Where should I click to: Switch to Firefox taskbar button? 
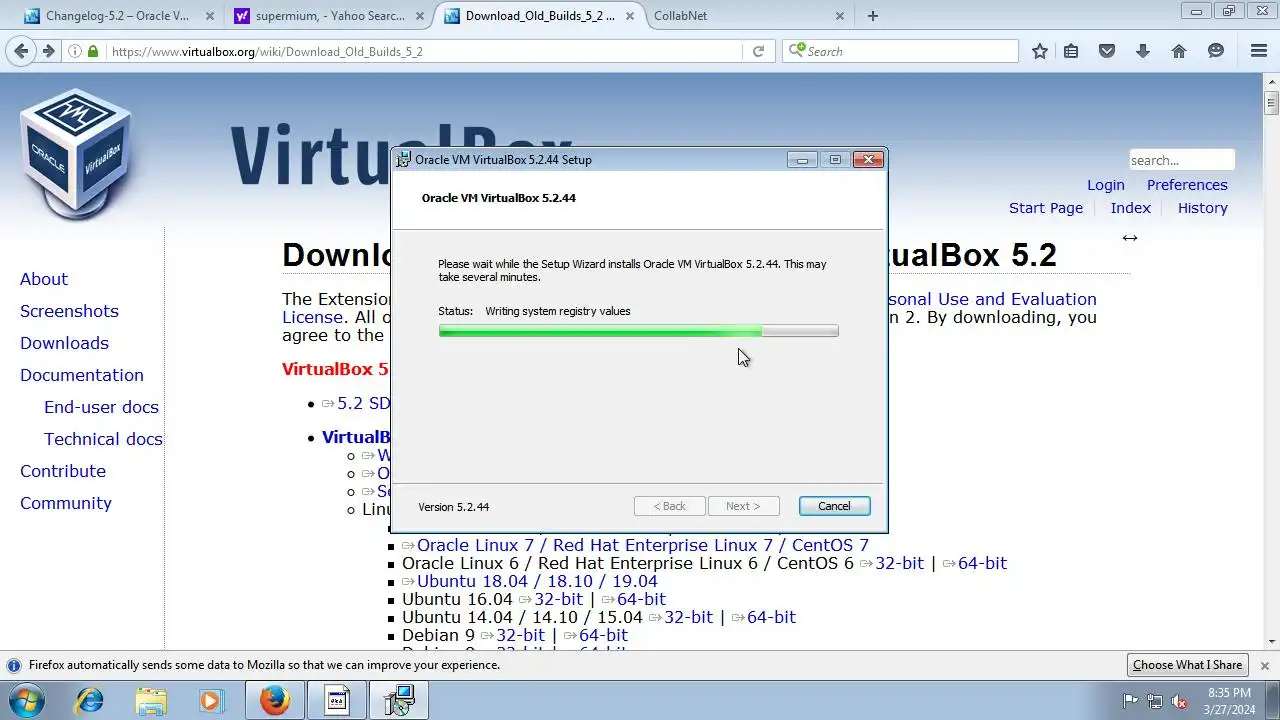(275, 700)
